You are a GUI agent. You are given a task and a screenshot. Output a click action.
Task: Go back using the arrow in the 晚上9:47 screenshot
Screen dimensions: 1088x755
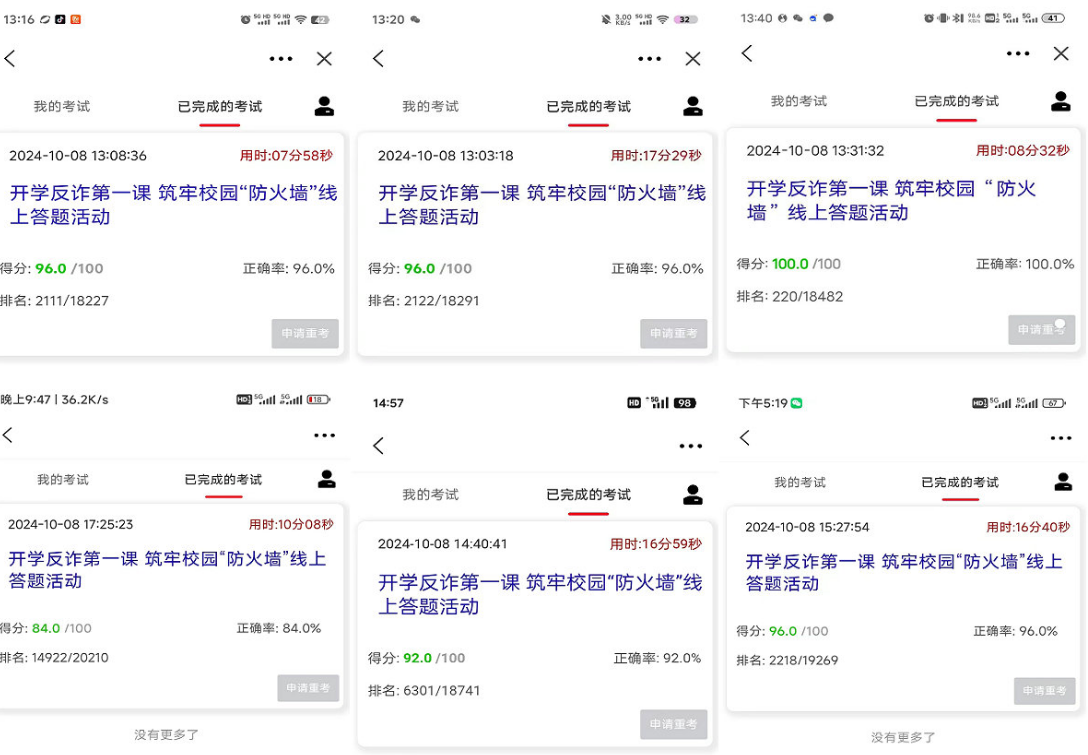click(8, 435)
